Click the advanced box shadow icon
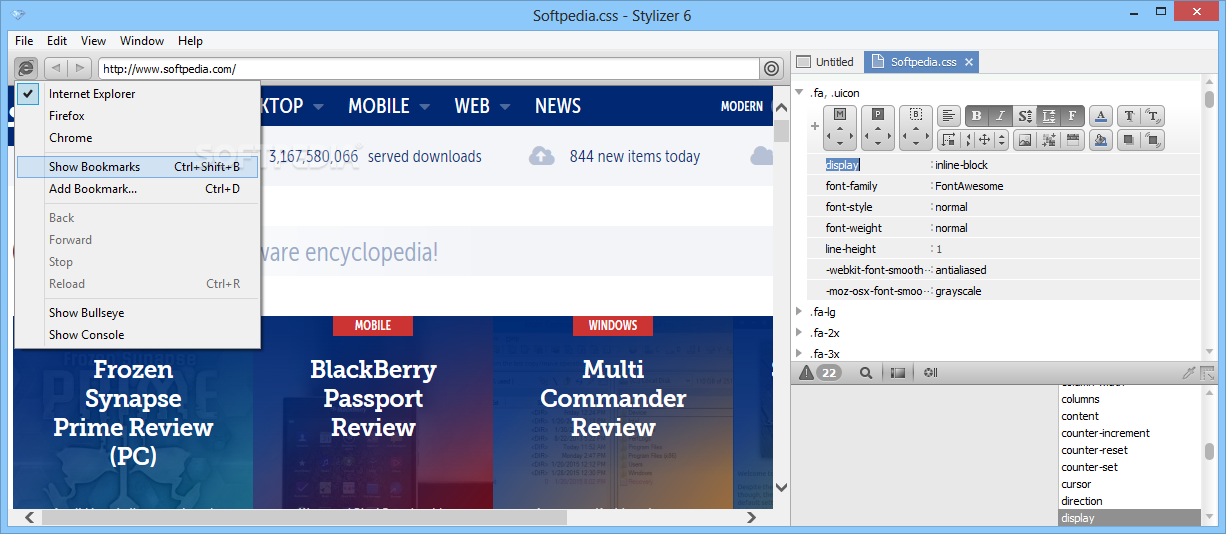The height and width of the screenshot is (534, 1226). [x=1153, y=140]
